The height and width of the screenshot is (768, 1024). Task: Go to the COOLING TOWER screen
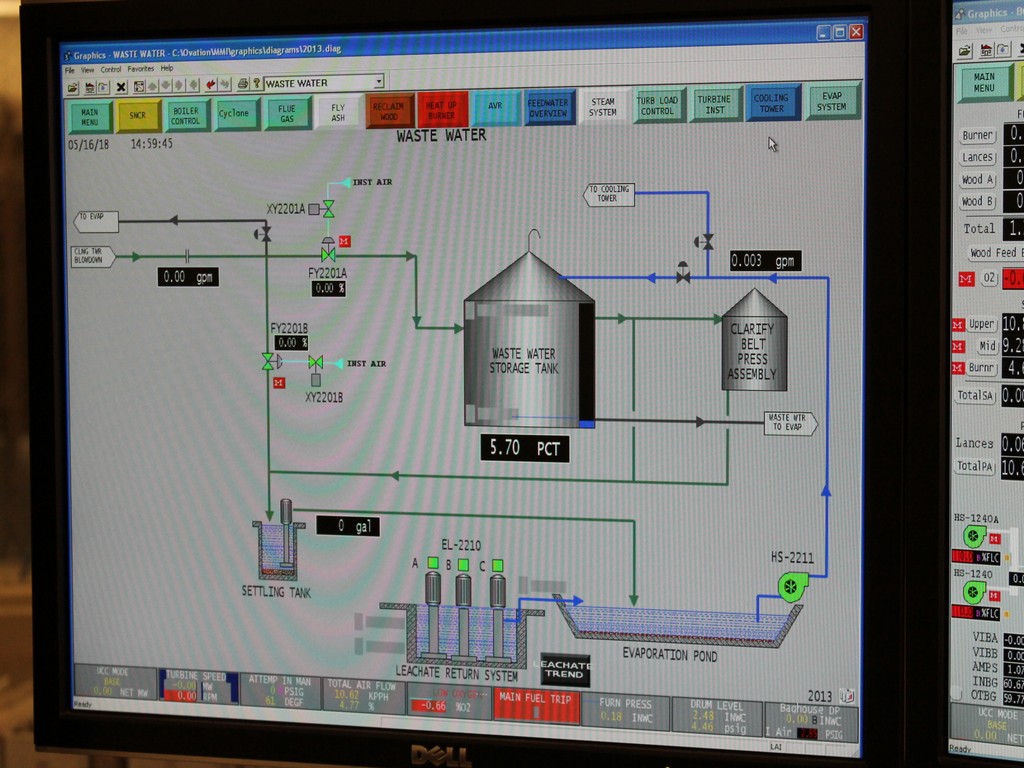(771, 103)
